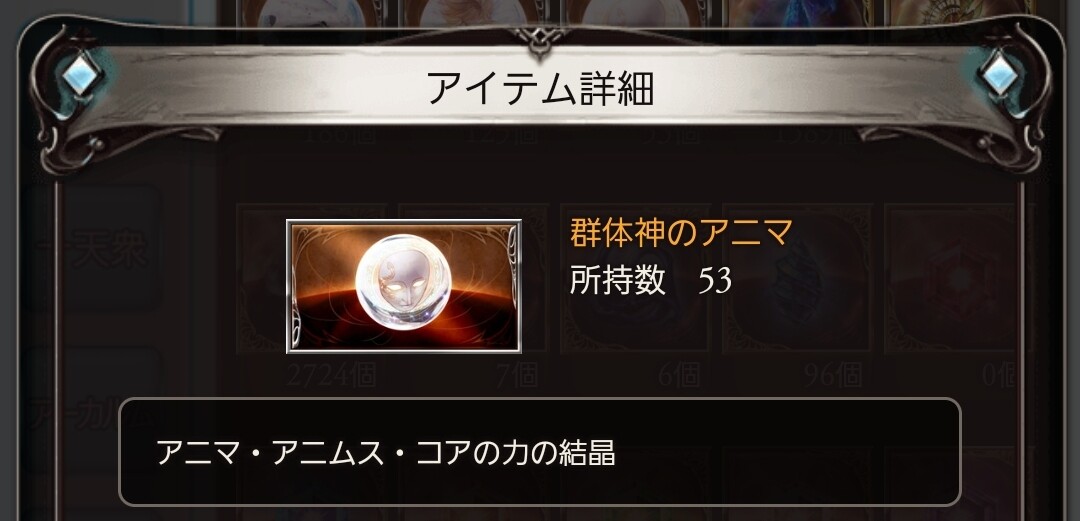Image resolution: width=1080 pixels, height=521 pixels.
Task: Switch to the dimmed 天象 tab
Action: click(x=112, y=247)
